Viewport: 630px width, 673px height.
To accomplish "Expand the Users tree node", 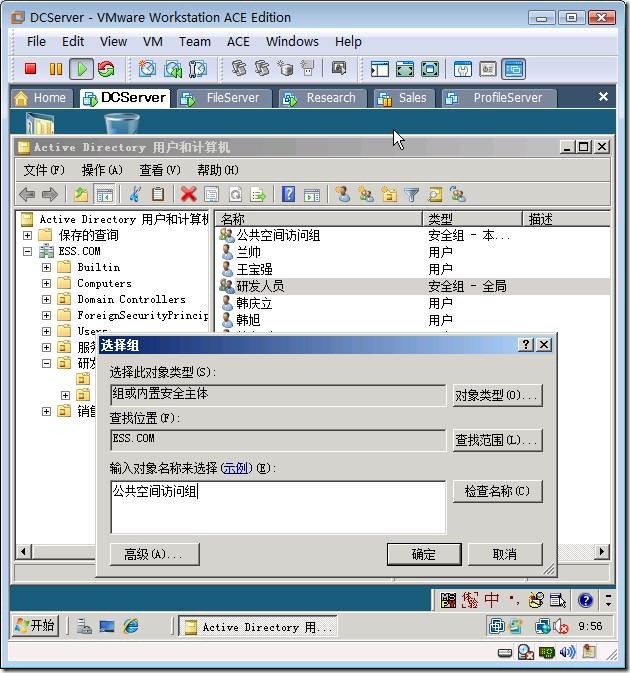I will tap(46, 331).
